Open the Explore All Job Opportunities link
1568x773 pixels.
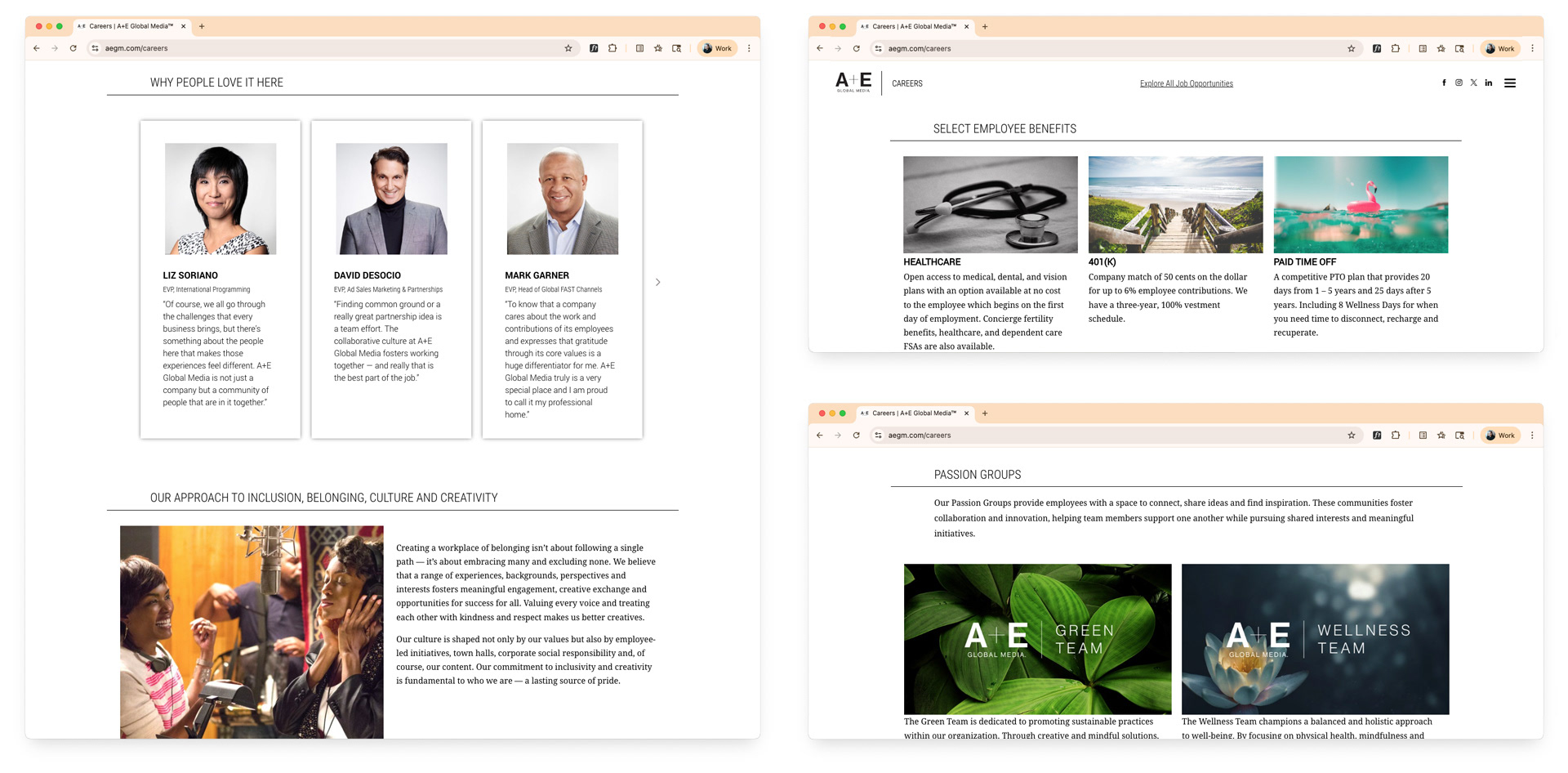1187,83
